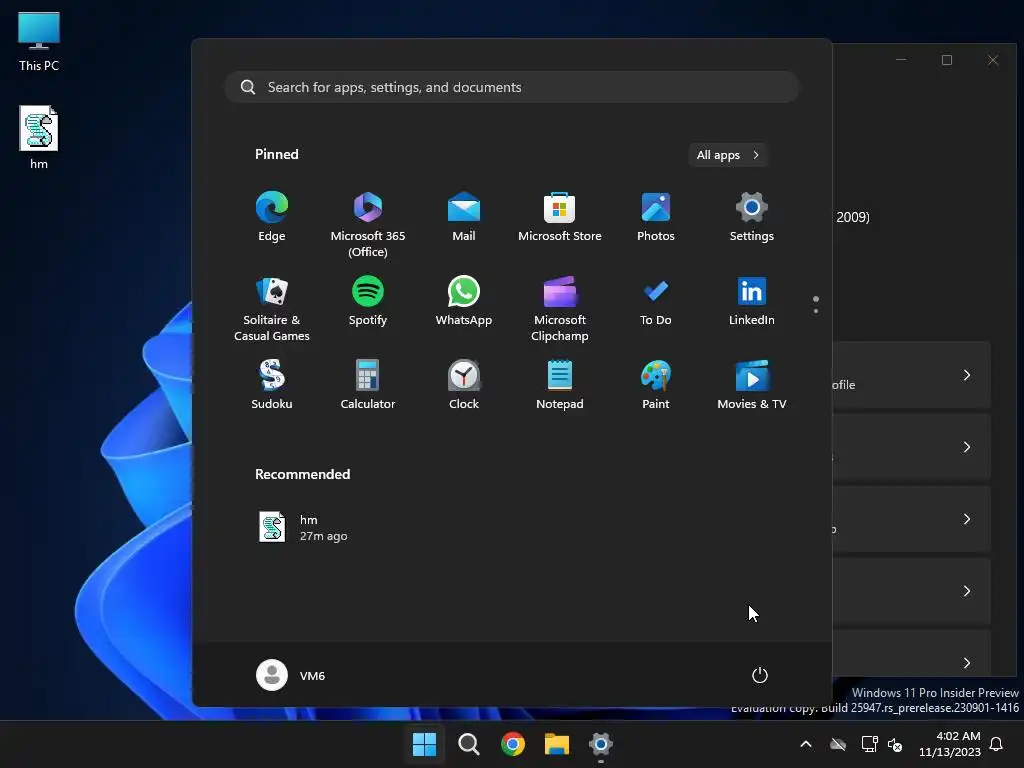Open File Explorer from taskbar
This screenshot has height=768, width=1024.
[557, 744]
